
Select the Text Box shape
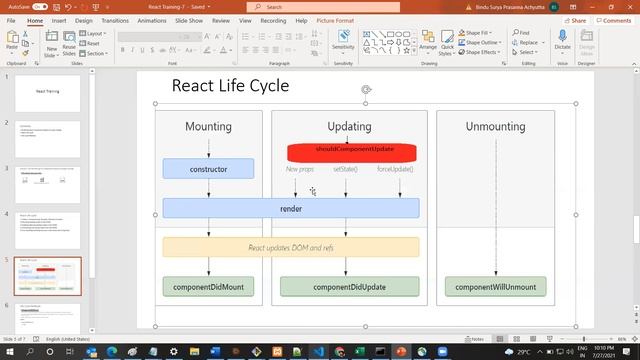coord(367,34)
